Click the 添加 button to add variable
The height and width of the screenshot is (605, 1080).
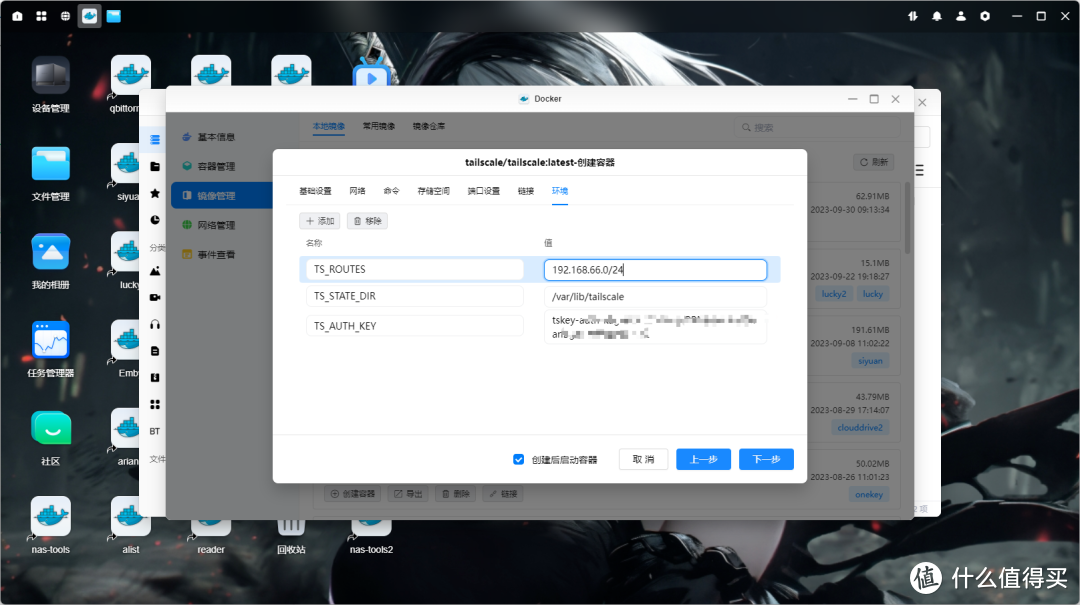click(x=320, y=221)
